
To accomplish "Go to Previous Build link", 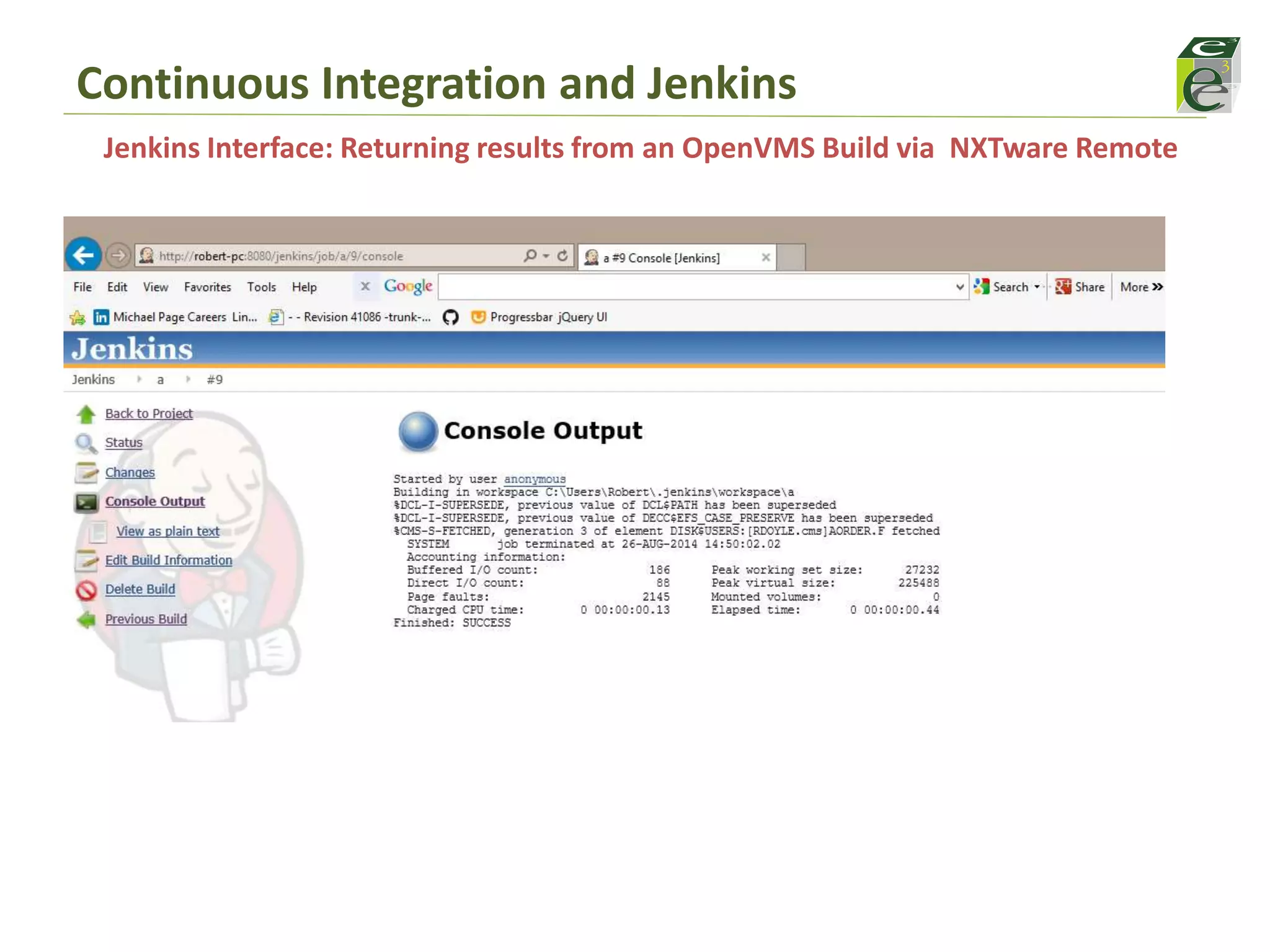I will 146,619.
